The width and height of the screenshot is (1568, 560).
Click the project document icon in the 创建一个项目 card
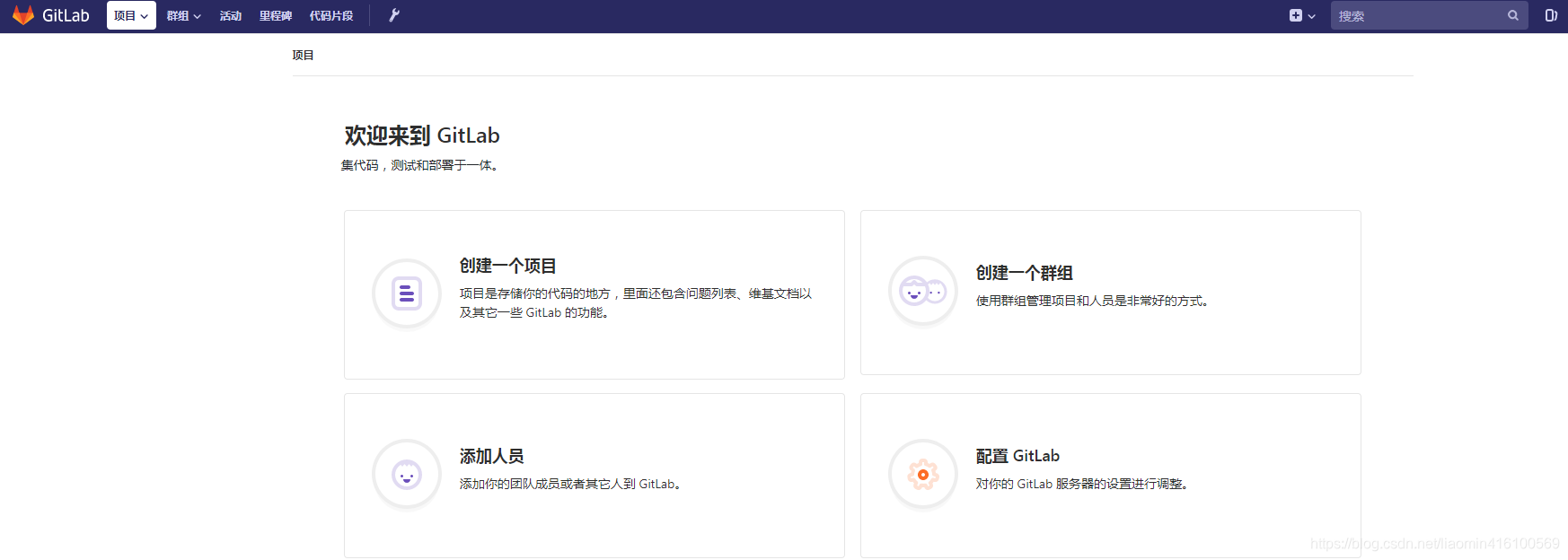tap(406, 293)
